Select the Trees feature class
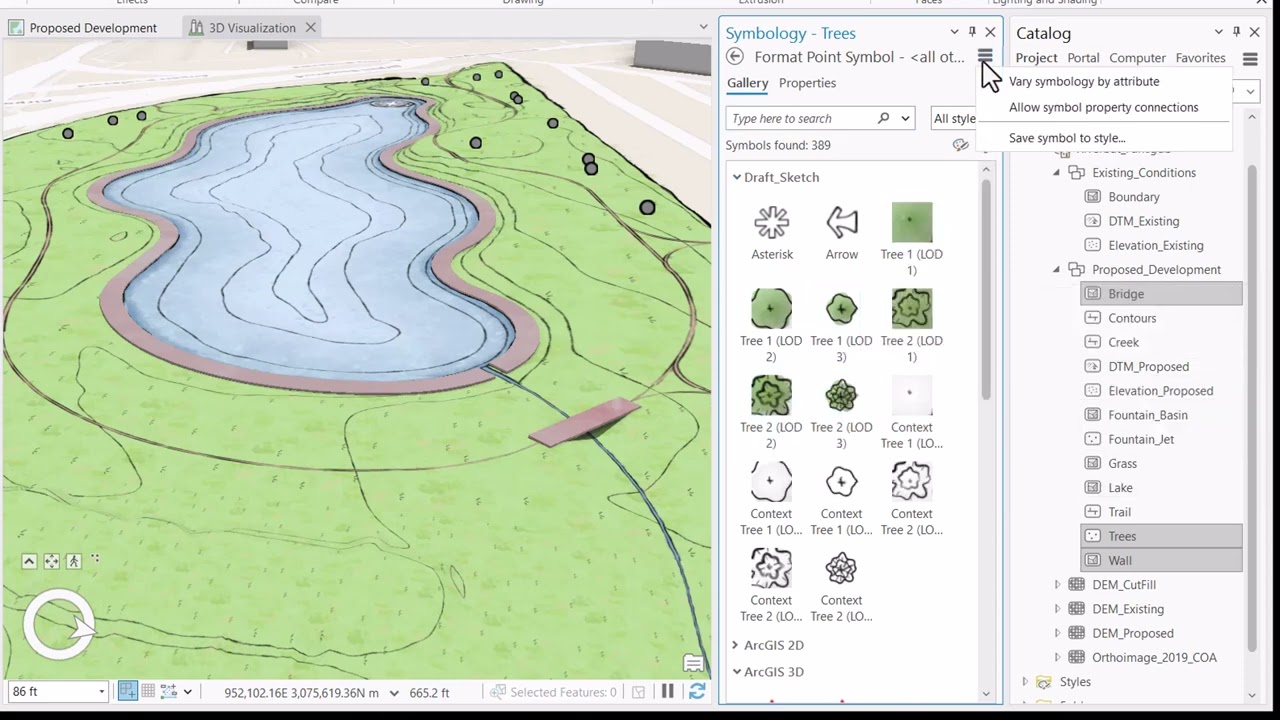The height and width of the screenshot is (720, 1280). click(1161, 536)
